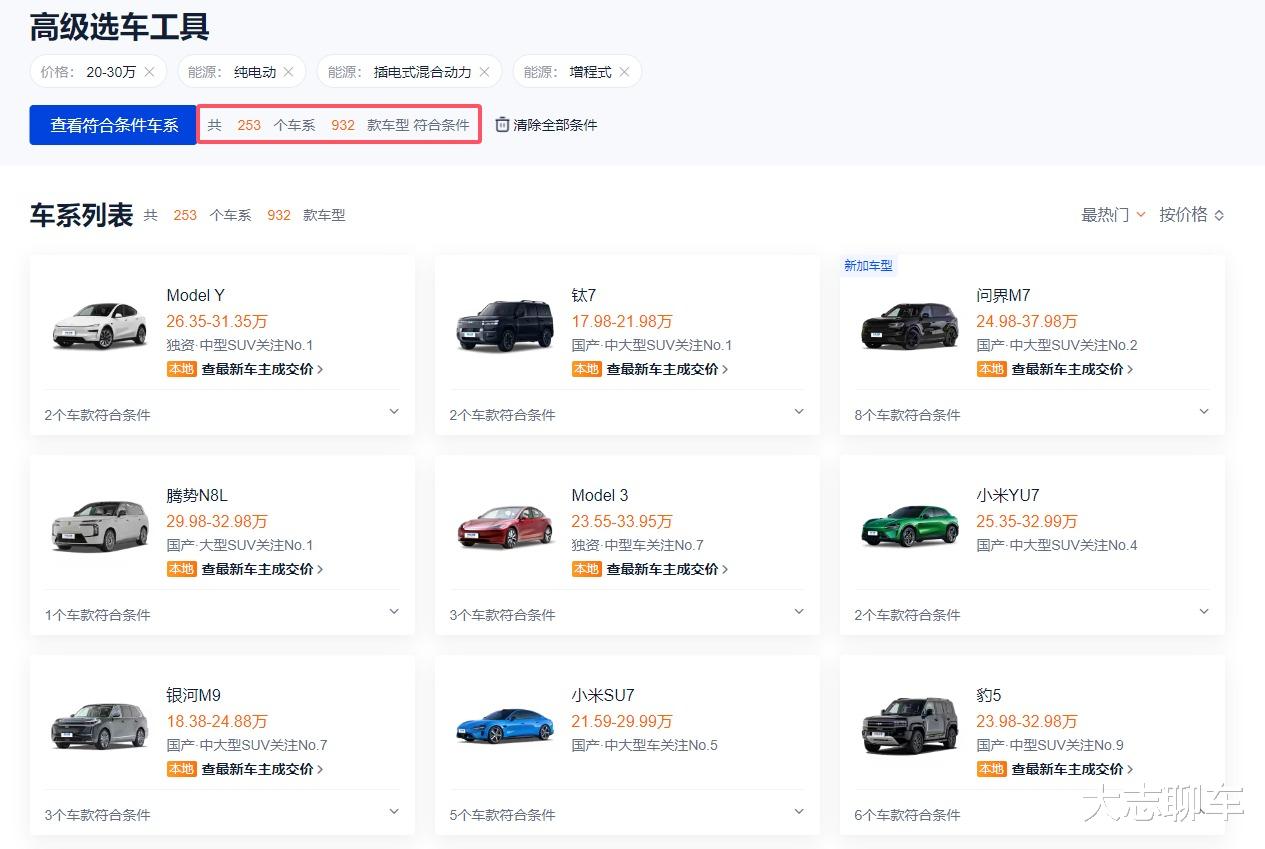Screen dimensions: 1265x849
Task: View latest owner prices for Model 3
Action: tap(664, 569)
